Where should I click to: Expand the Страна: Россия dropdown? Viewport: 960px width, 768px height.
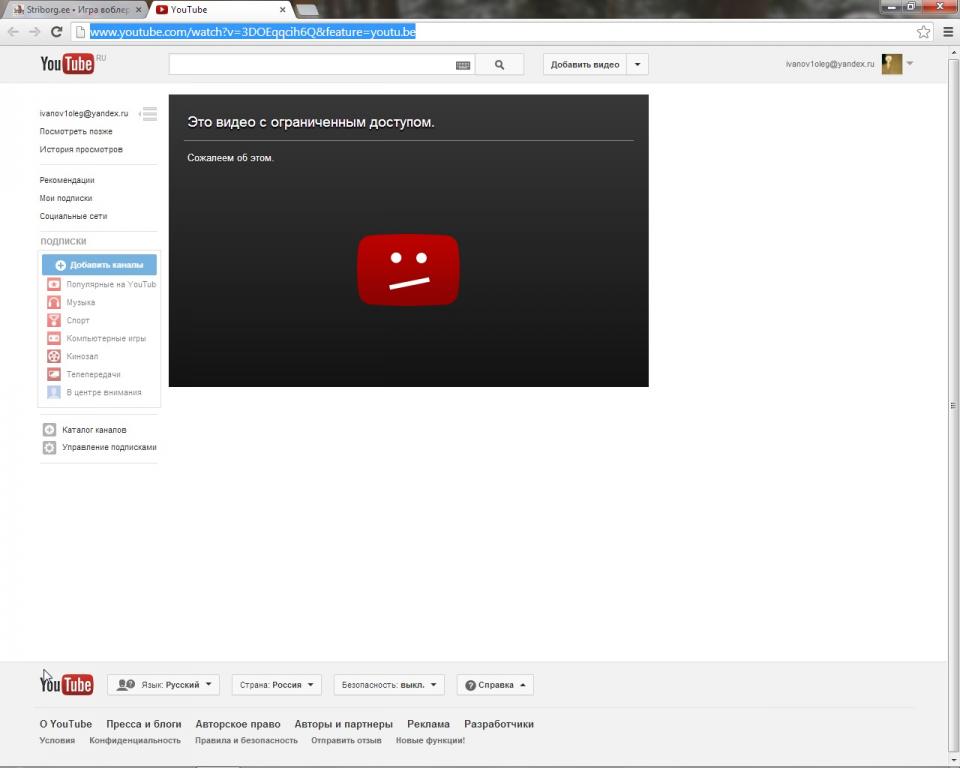click(277, 685)
